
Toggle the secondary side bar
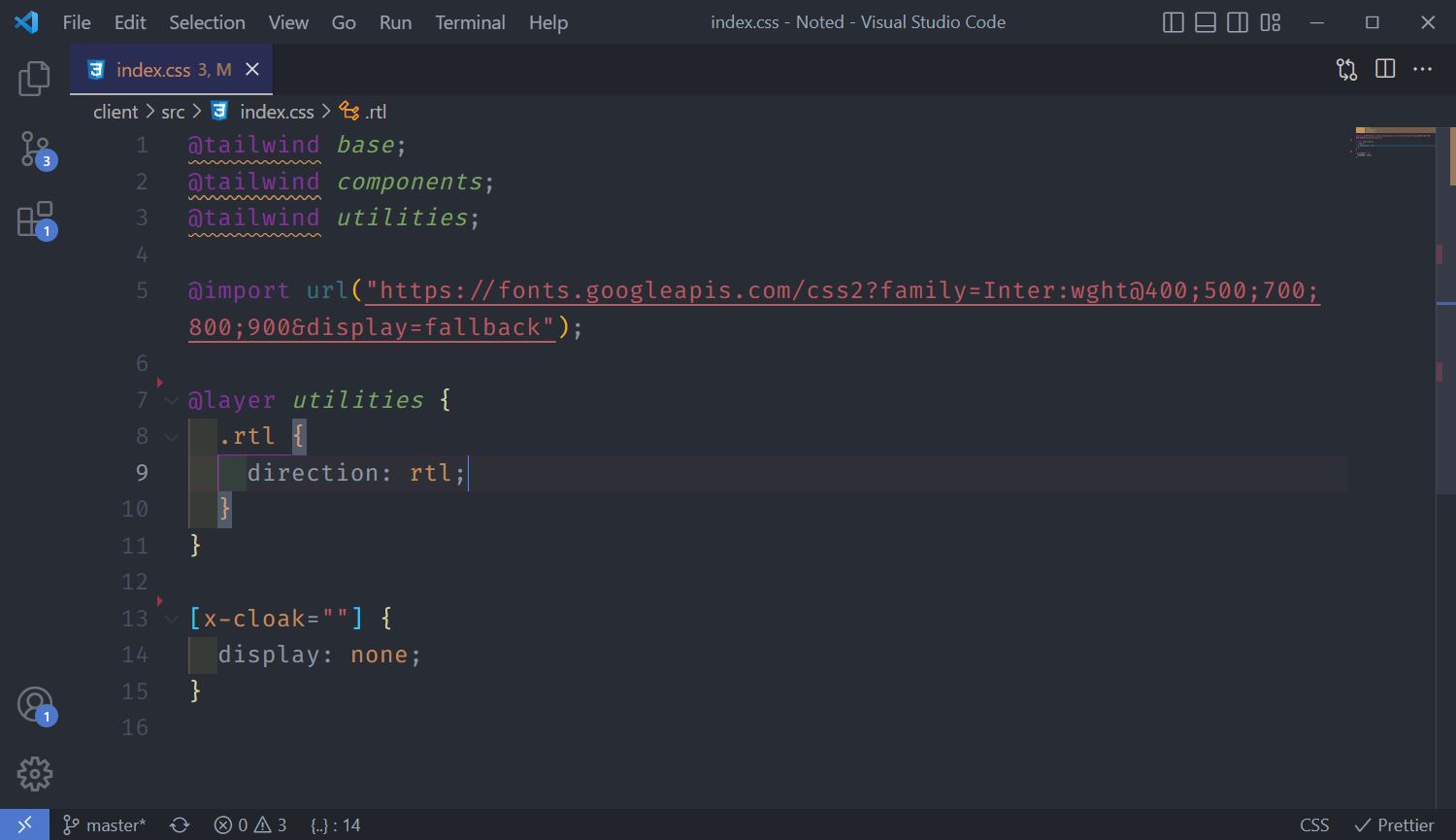[x=1237, y=21]
